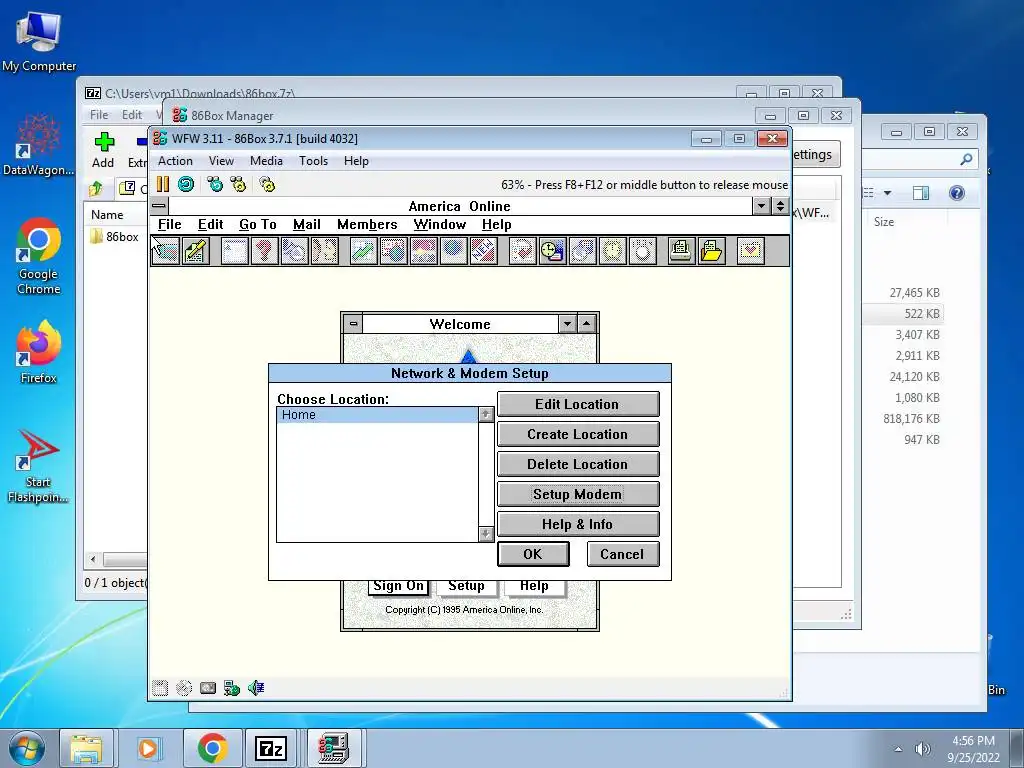Image resolution: width=1024 pixels, height=768 pixels.
Task: Click the 86Box hard reset icon
Action: [186, 184]
